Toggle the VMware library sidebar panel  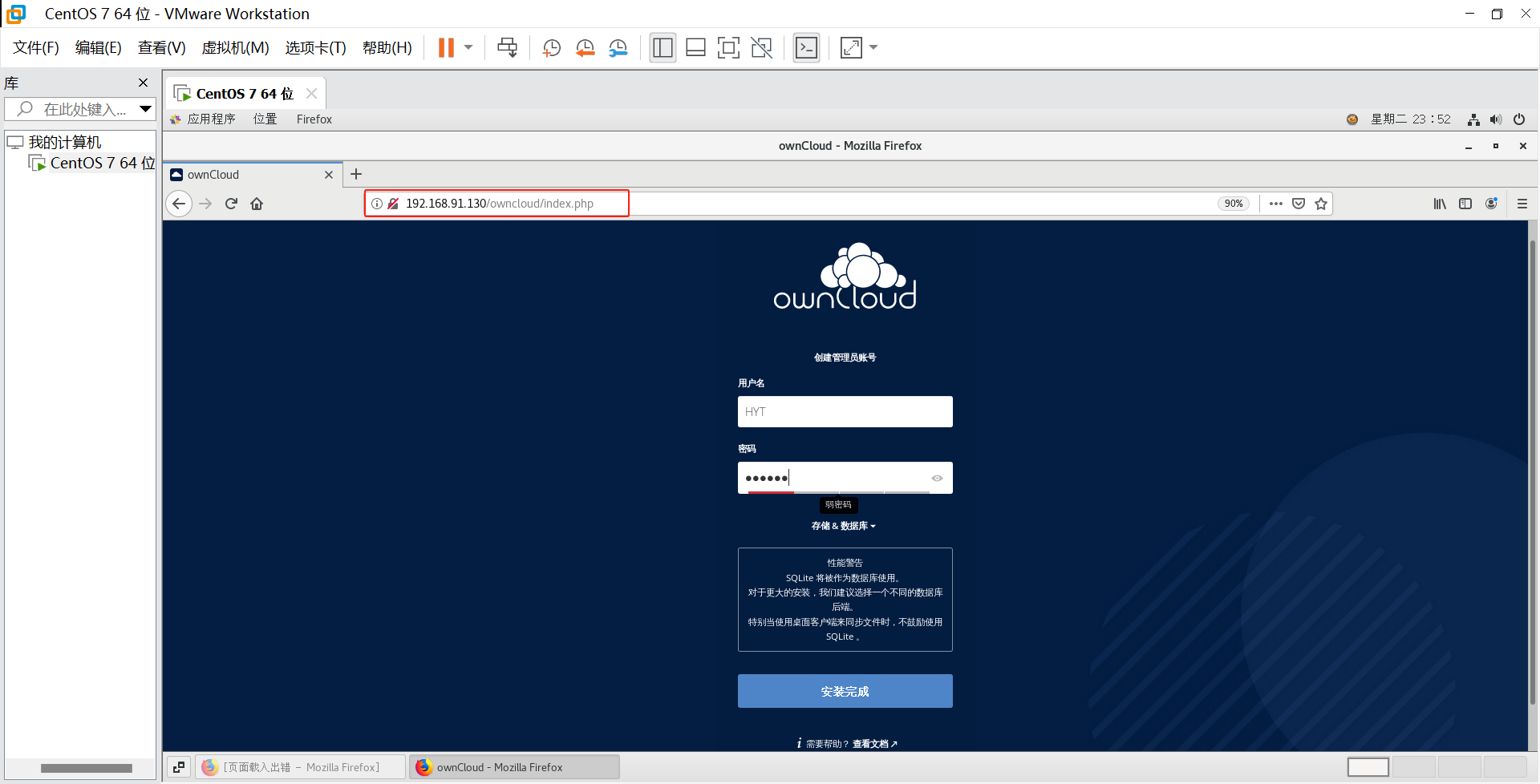coord(663,47)
